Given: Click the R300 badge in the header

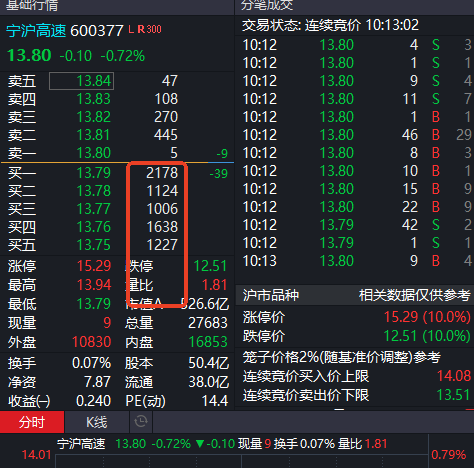Looking at the screenshot, I should pos(149,30).
